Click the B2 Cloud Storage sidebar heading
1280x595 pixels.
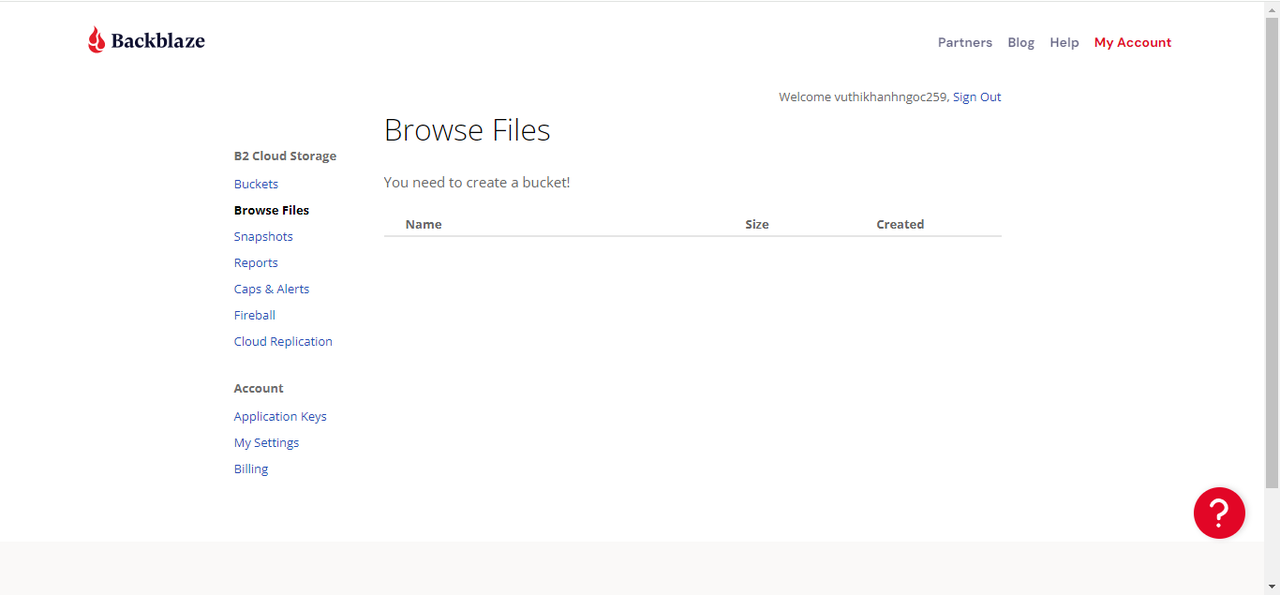(x=285, y=156)
